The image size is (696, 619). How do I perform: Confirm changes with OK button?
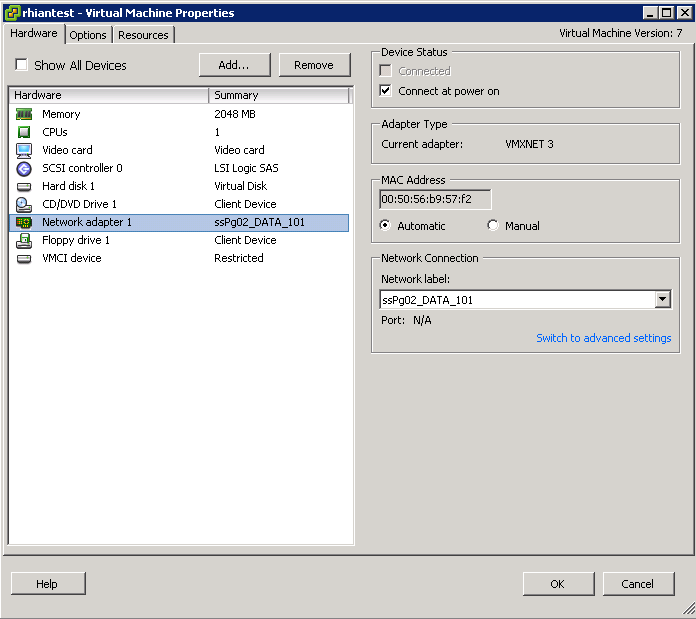coord(558,584)
